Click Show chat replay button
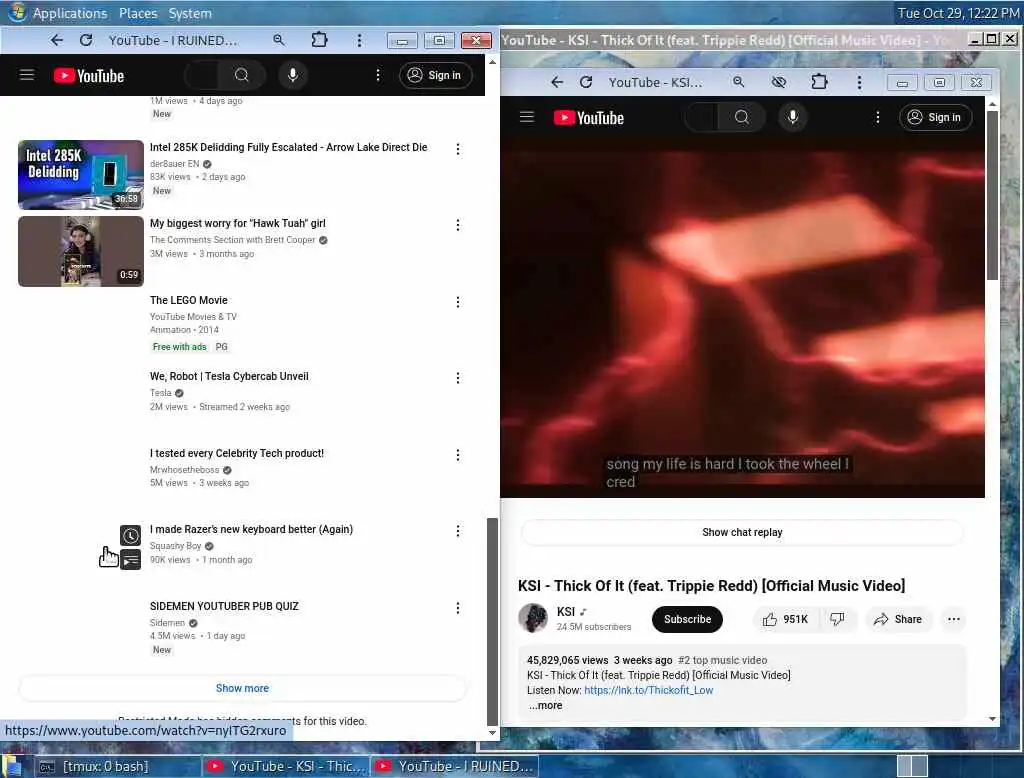 pyautogui.click(x=742, y=532)
